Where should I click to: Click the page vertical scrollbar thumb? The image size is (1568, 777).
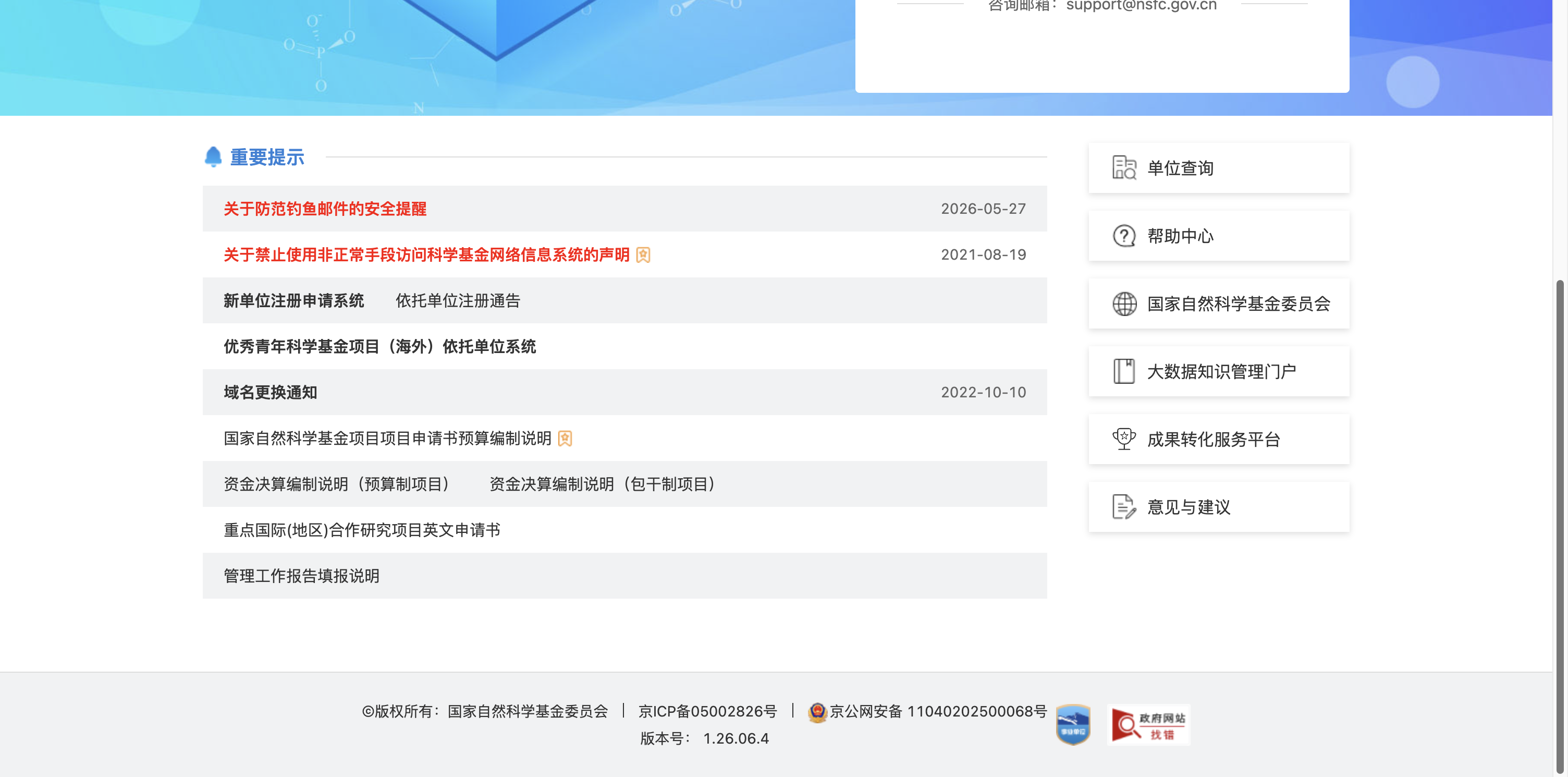(1561, 527)
